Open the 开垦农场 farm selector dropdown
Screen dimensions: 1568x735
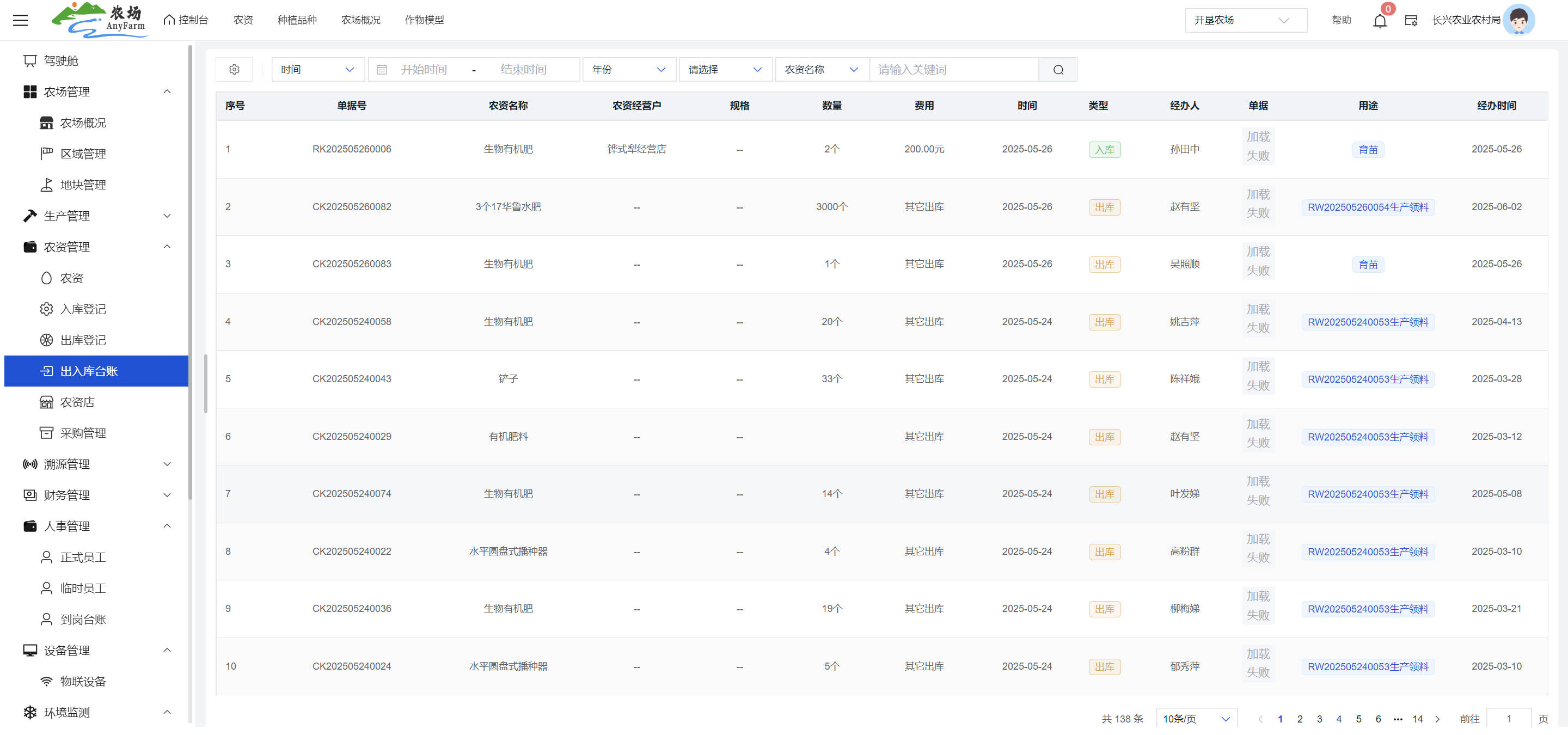[x=1245, y=20]
